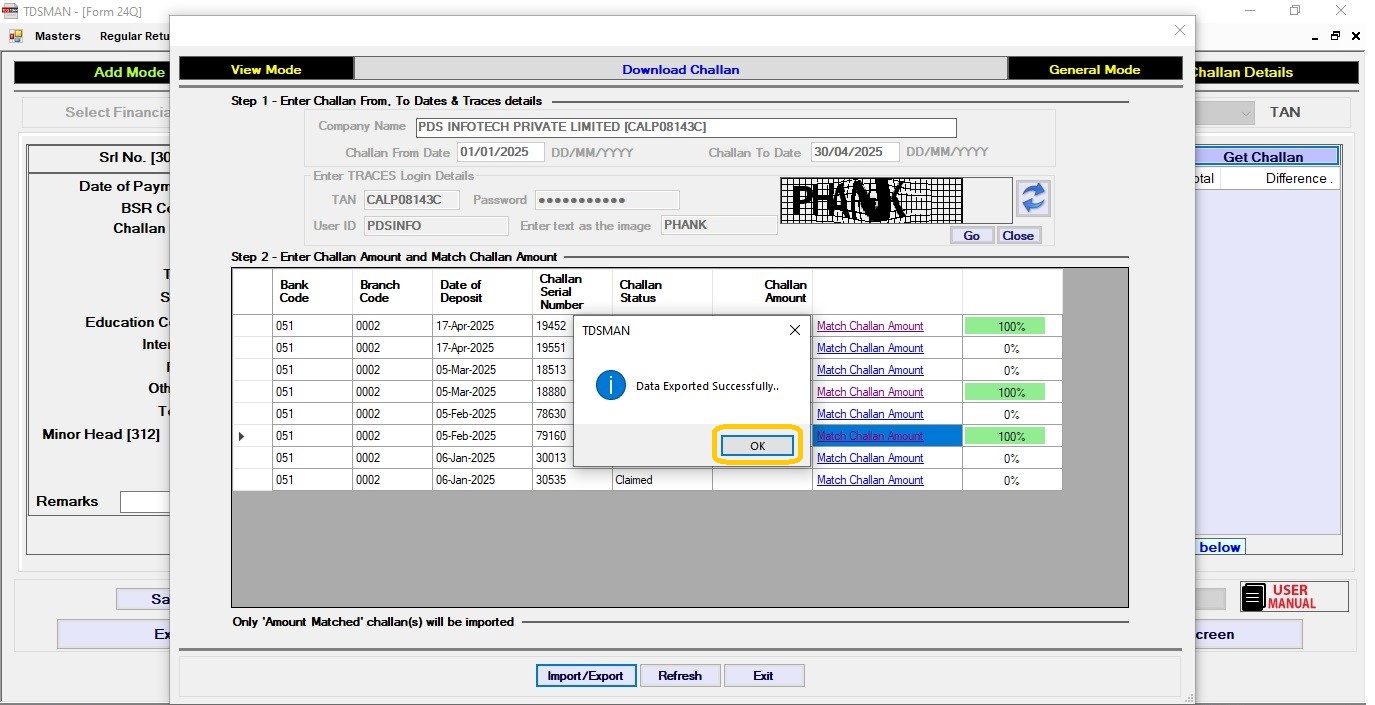Click the form icon left of Masters
The image size is (1375, 705).
pos(16,36)
